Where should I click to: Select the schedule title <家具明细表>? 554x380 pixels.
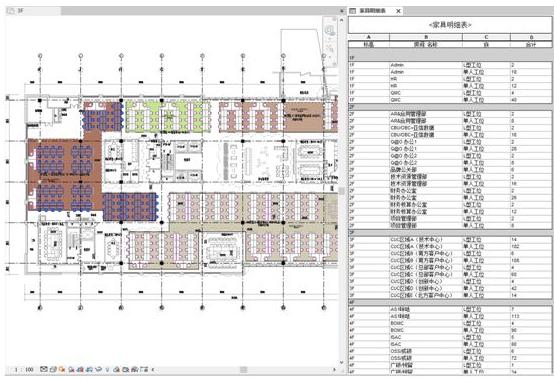tap(450, 25)
